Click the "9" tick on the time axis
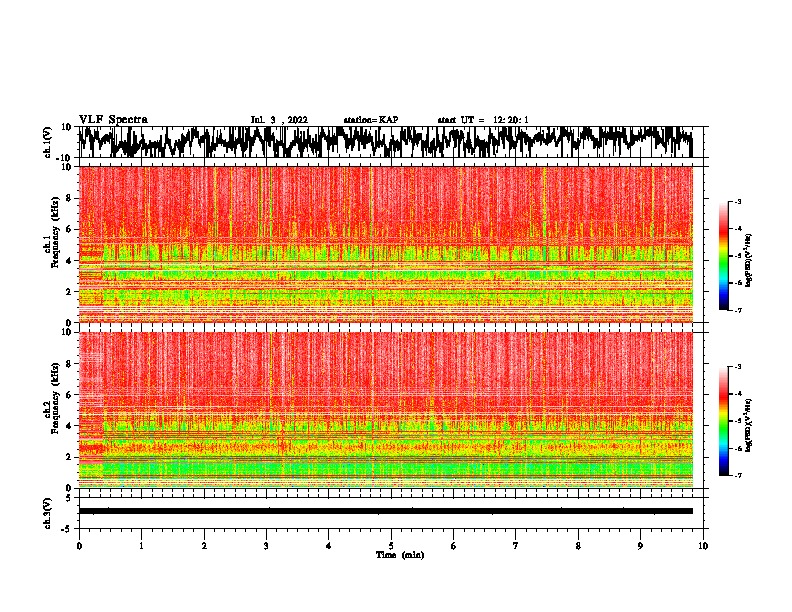792x612 pixels. click(x=640, y=546)
